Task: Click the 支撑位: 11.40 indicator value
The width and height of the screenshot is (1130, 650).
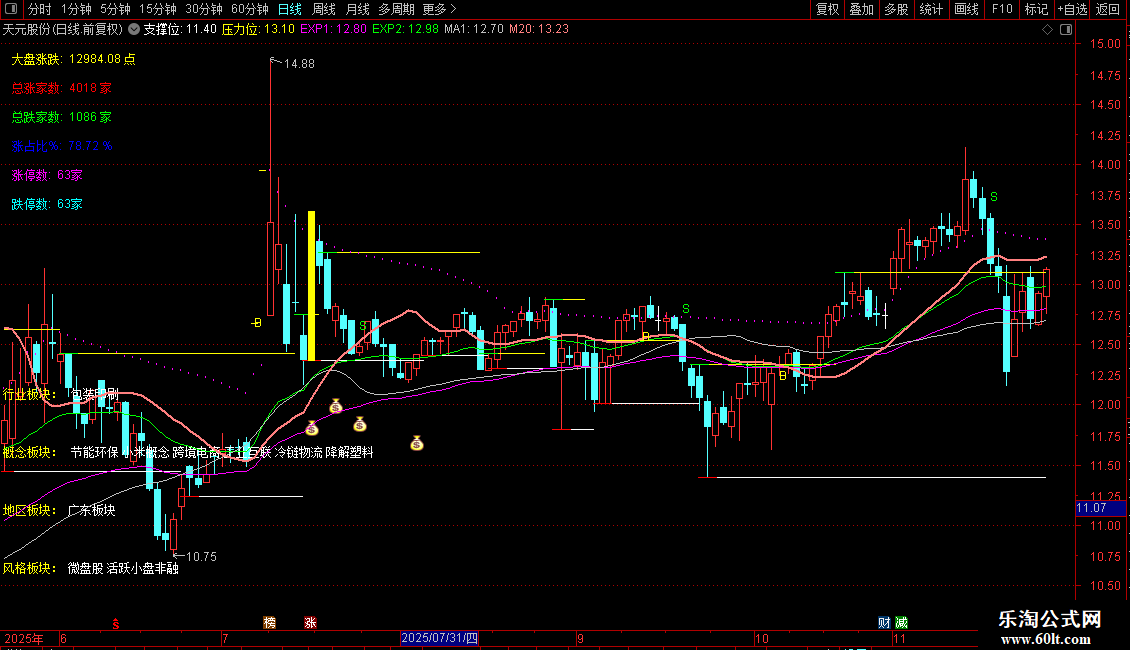Action: pyautogui.click(x=180, y=29)
